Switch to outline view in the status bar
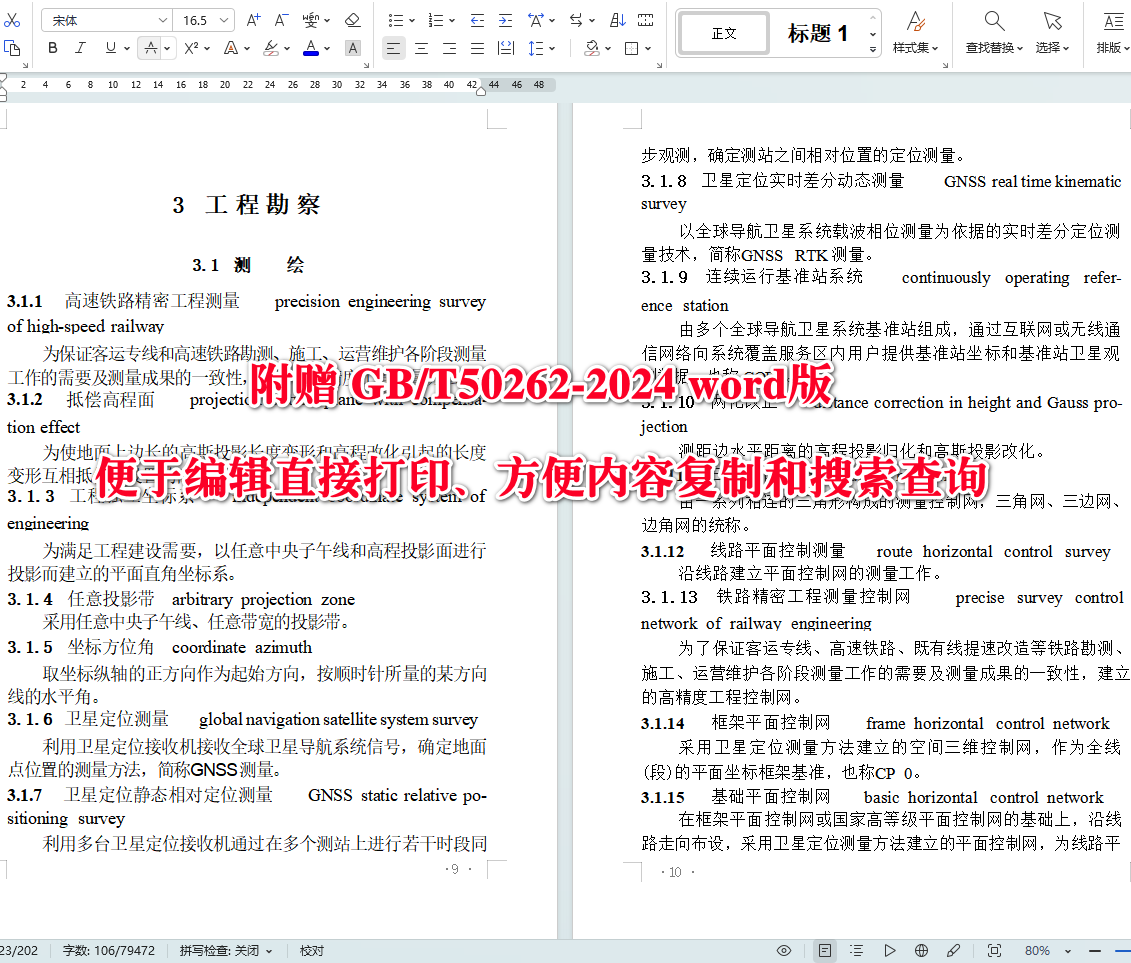1131x963 pixels. pos(855,950)
